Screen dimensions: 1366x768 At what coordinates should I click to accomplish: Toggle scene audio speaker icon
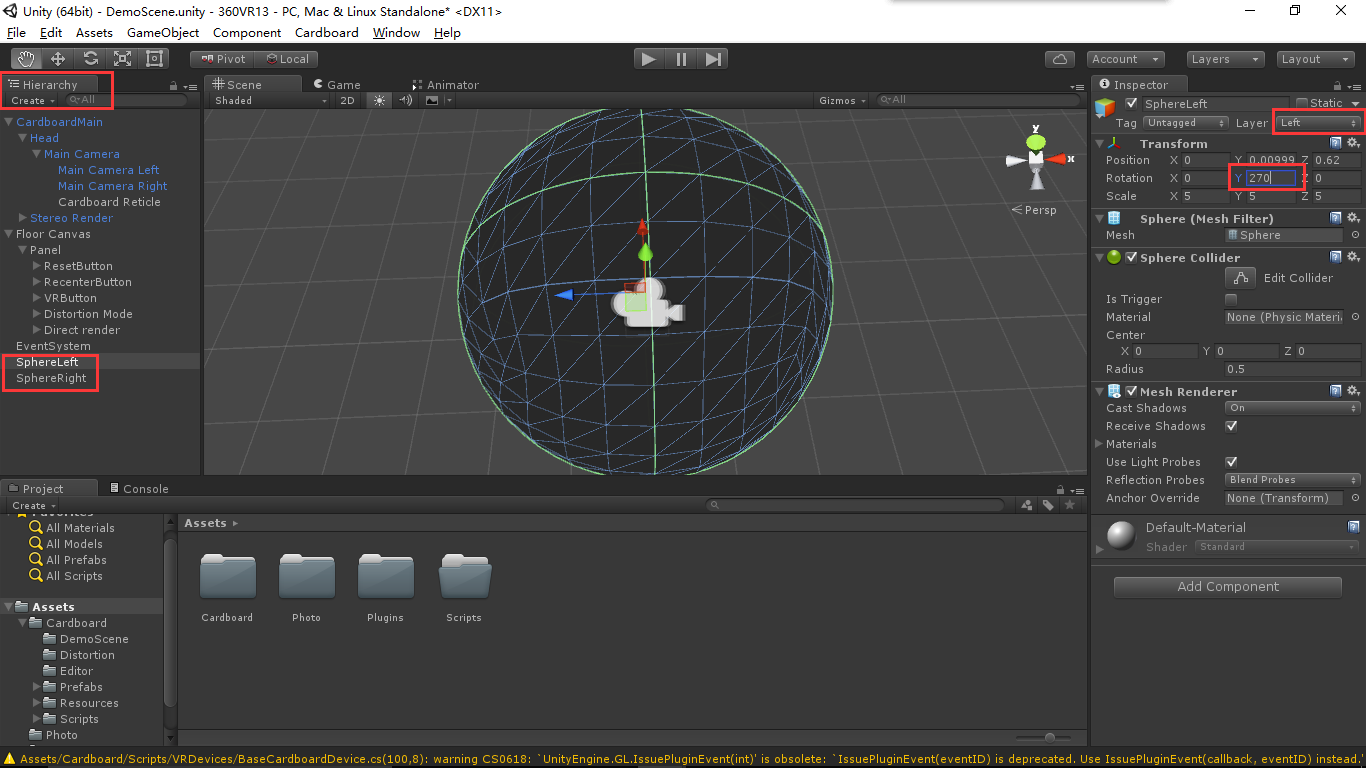406,100
